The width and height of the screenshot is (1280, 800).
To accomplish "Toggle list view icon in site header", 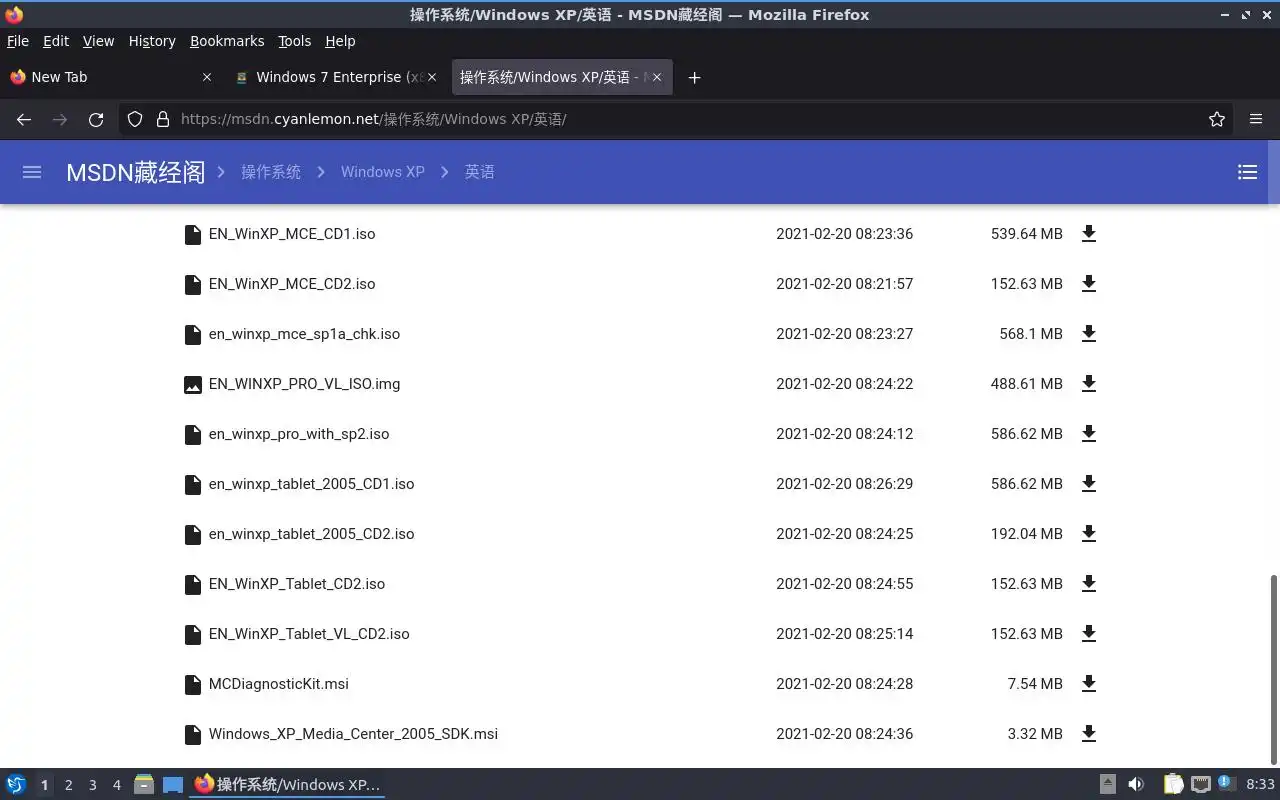I will click(x=1247, y=172).
